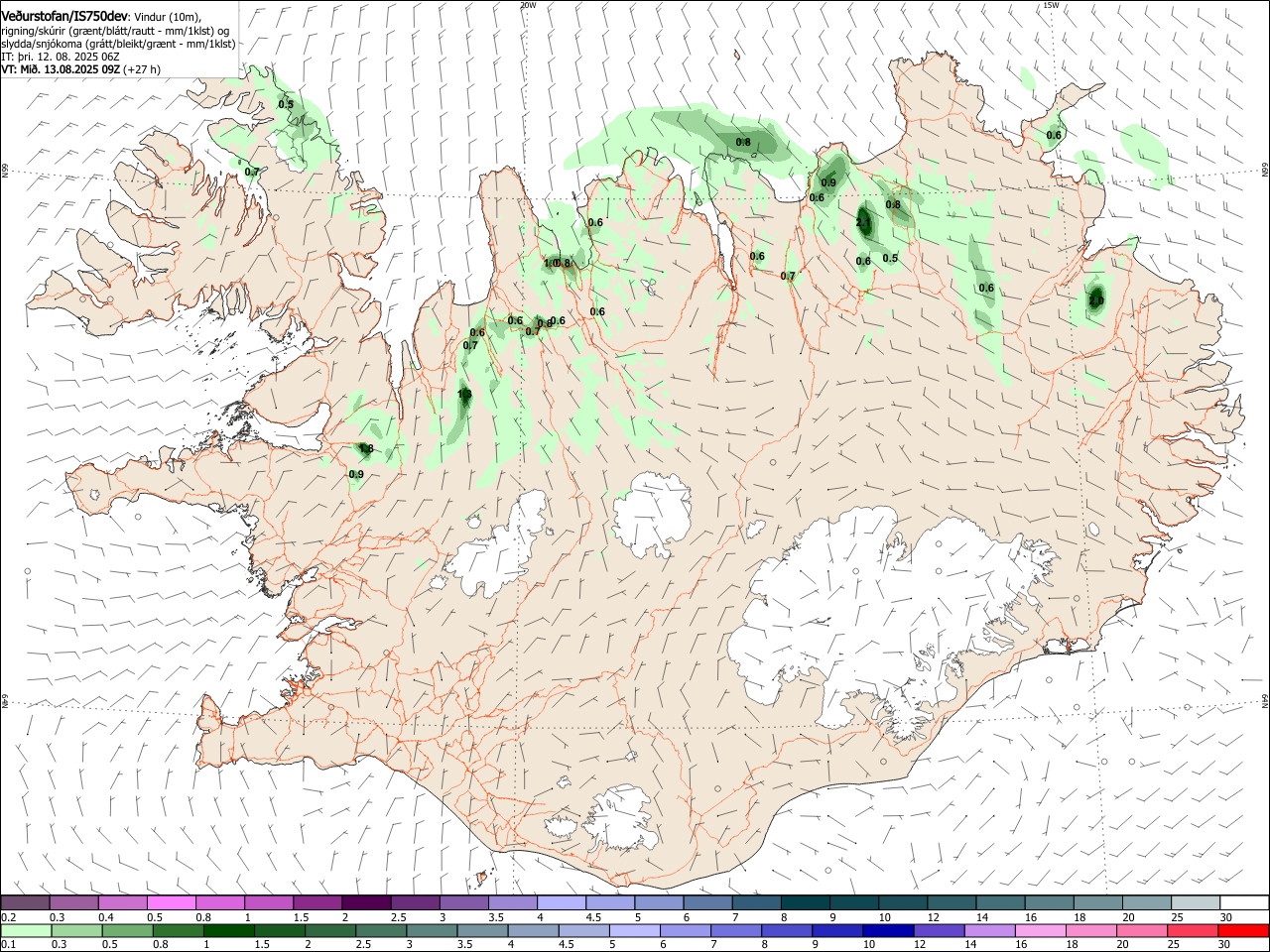1270x952 pixels.
Task: Pick the 0.2 swatch in the upper legend row
Action: tap(25, 902)
